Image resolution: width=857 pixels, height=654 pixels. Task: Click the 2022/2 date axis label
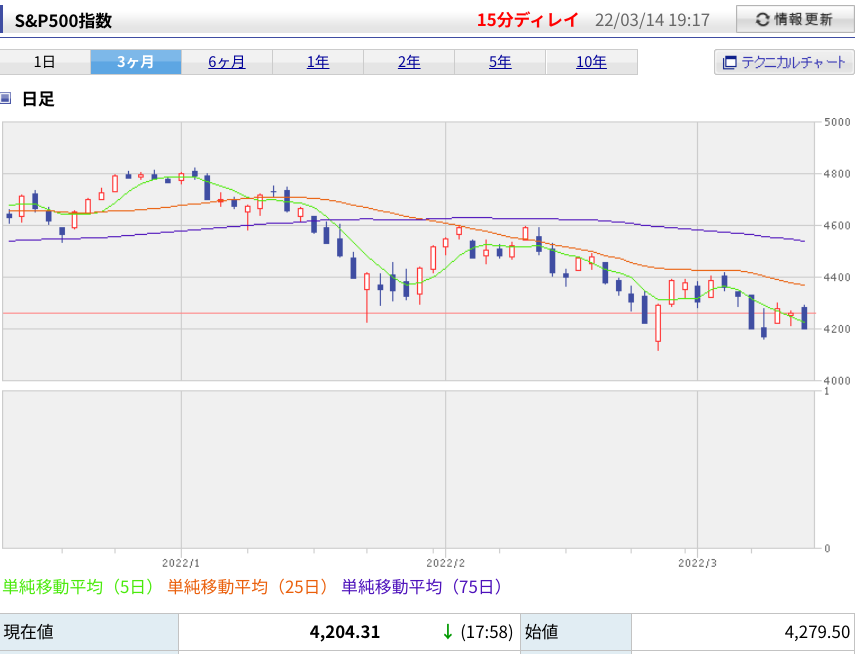click(445, 563)
